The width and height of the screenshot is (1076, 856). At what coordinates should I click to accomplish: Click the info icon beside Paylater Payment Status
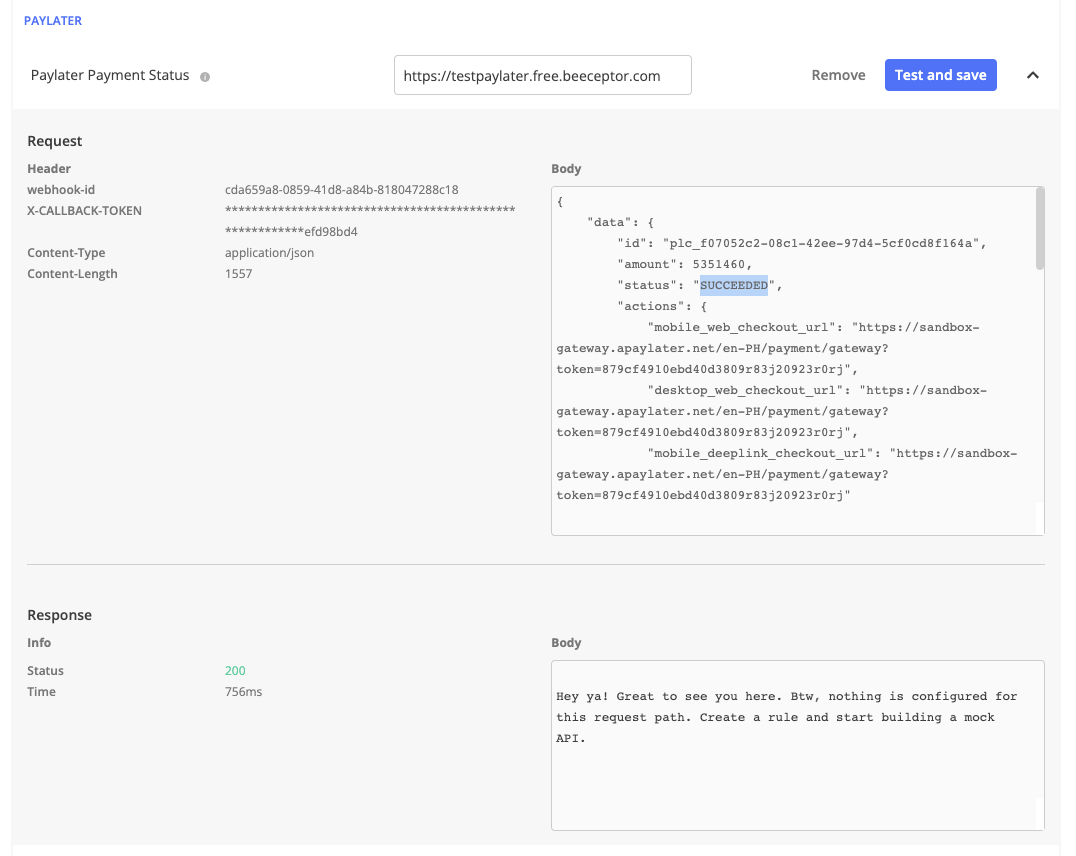pos(205,76)
